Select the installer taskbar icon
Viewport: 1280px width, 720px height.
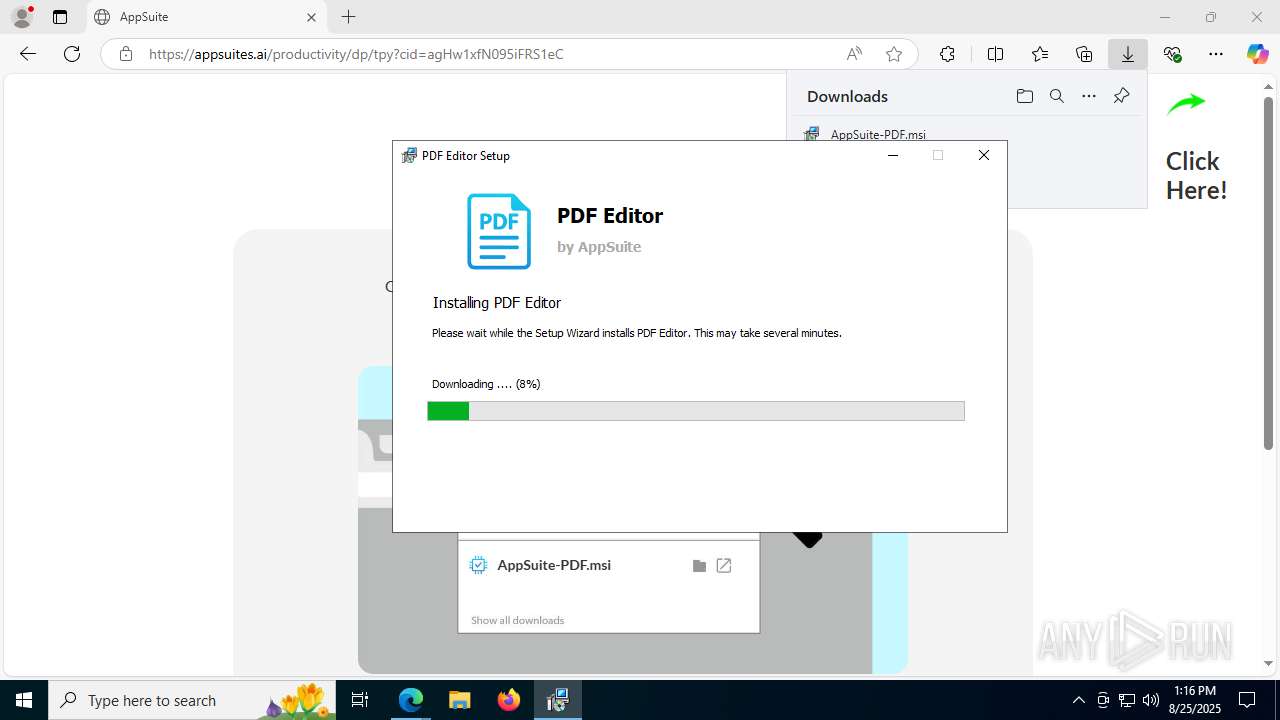click(558, 700)
